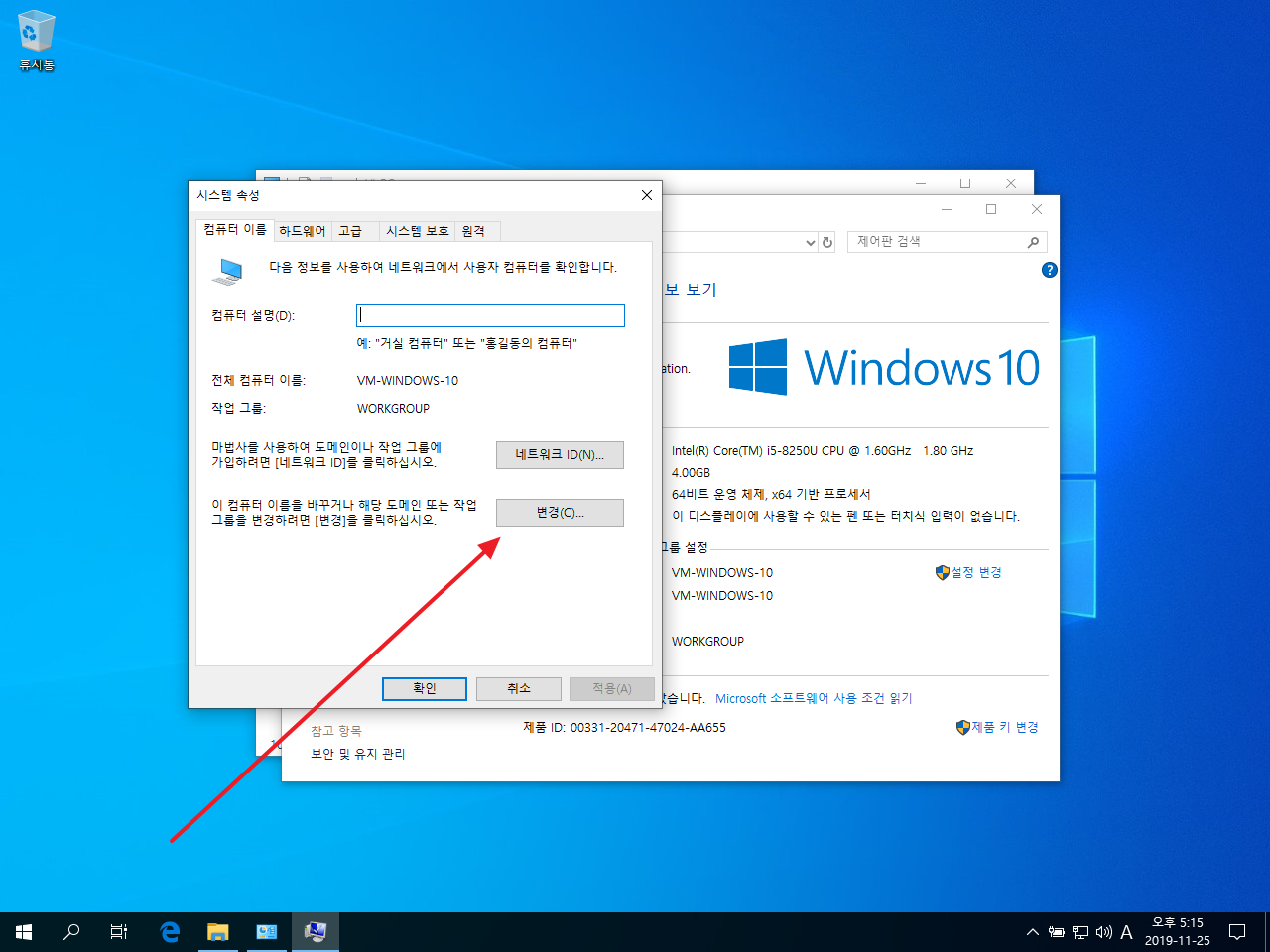This screenshot has height=952, width=1270.
Task: Open the 휴지통 (Recycle Bin)
Action: coord(36,32)
